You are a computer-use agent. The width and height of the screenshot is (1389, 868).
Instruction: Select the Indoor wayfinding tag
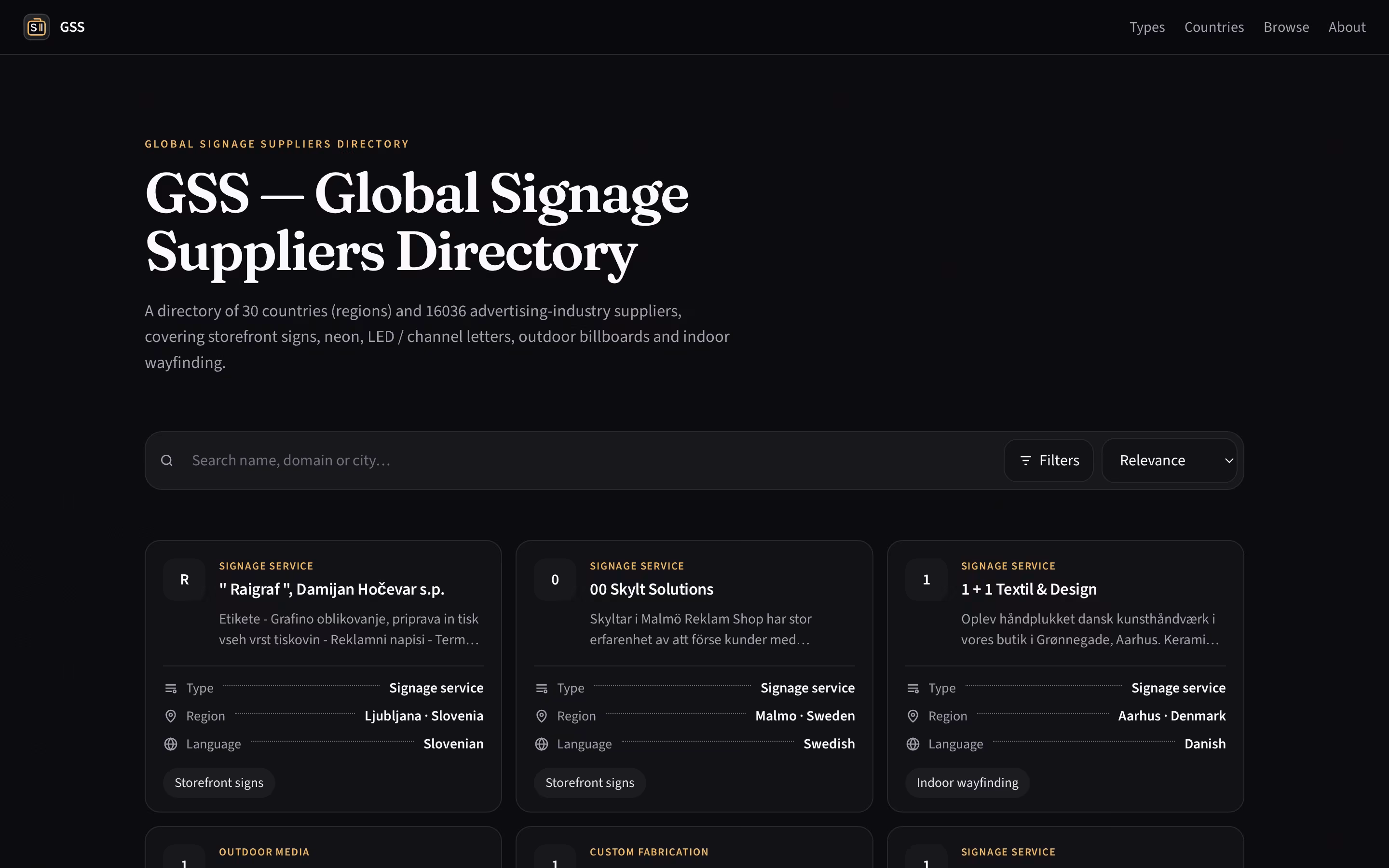coord(967,783)
